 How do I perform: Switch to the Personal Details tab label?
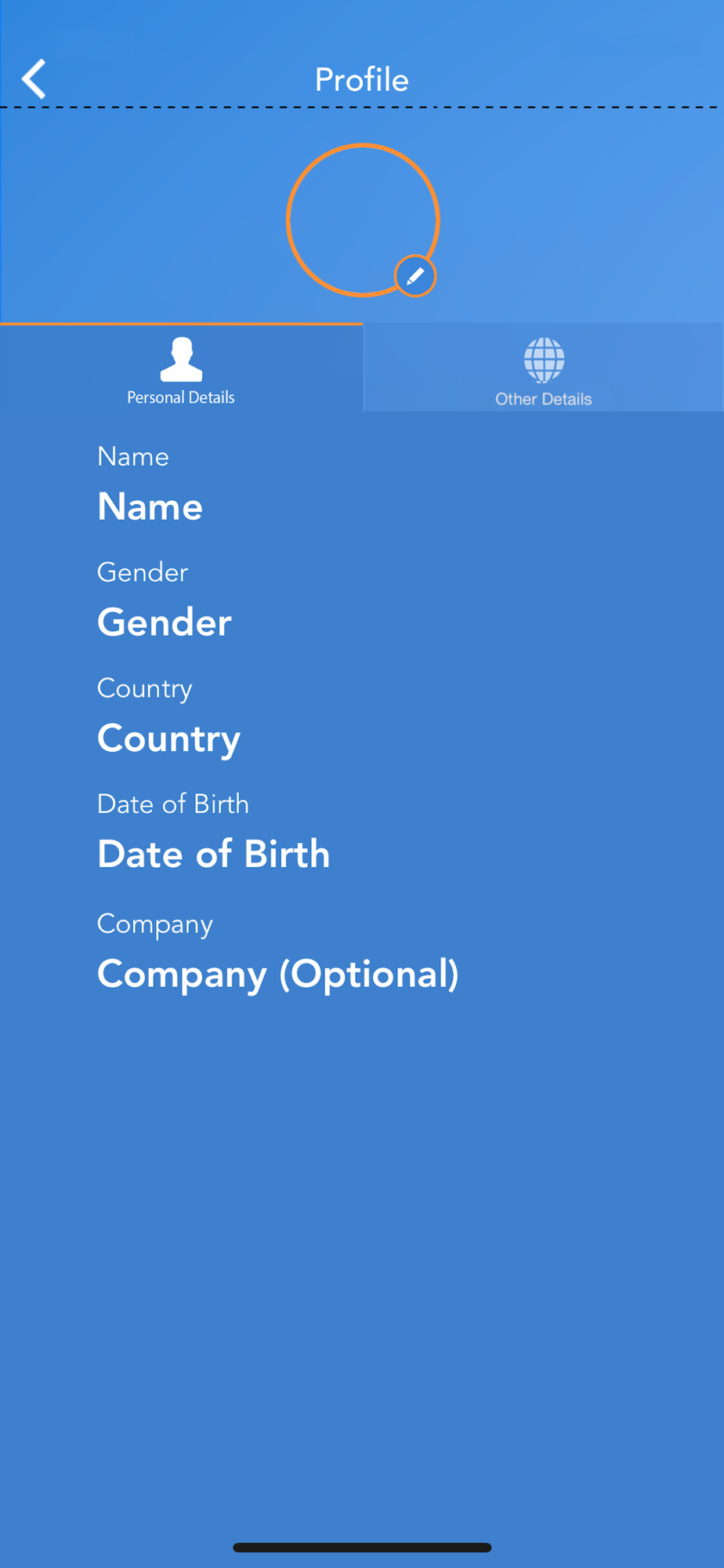click(181, 397)
